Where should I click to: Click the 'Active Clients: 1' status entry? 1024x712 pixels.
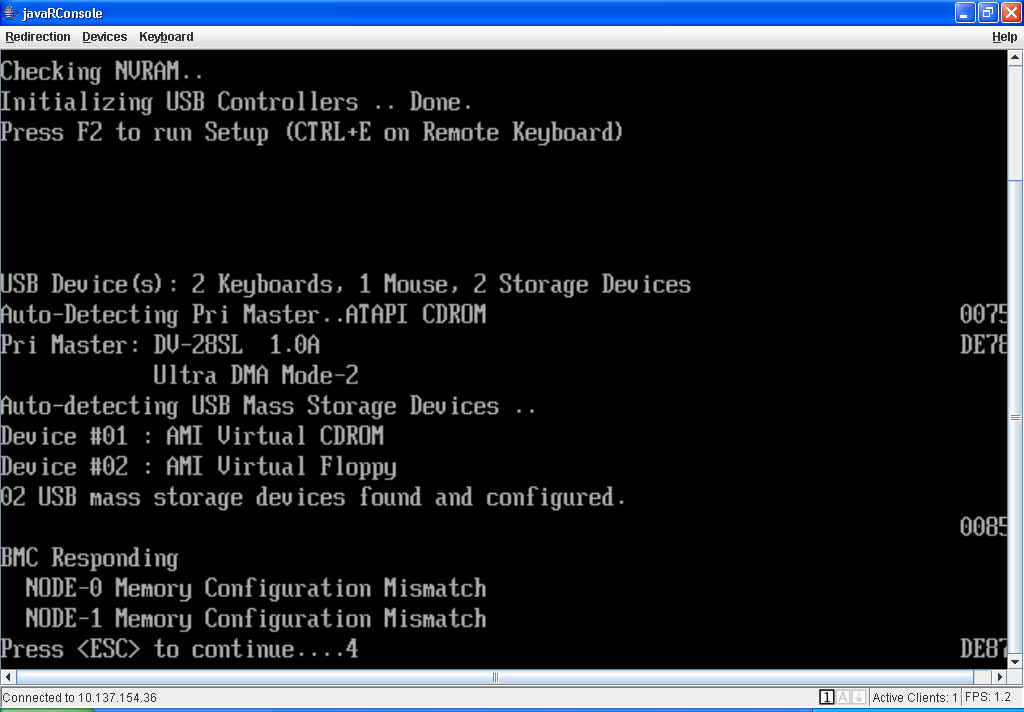coord(914,698)
